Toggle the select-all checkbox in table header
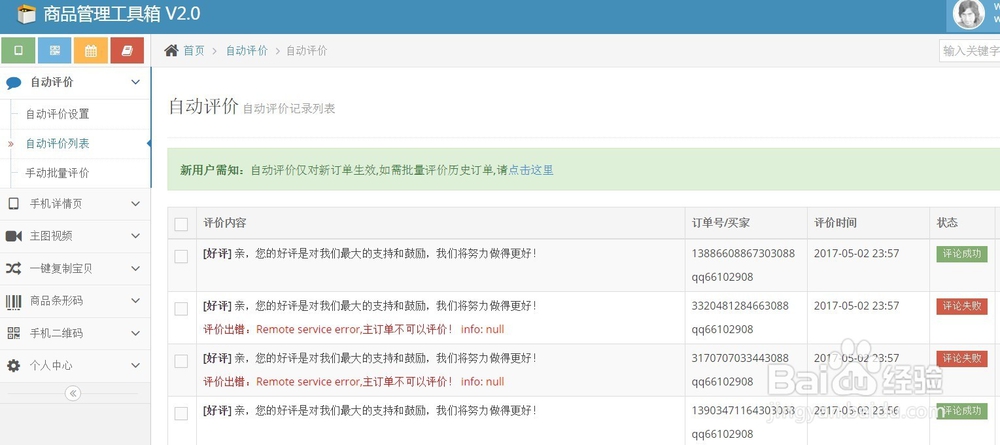Screen dimensions: 1000x445 pyautogui.click(x=181, y=224)
